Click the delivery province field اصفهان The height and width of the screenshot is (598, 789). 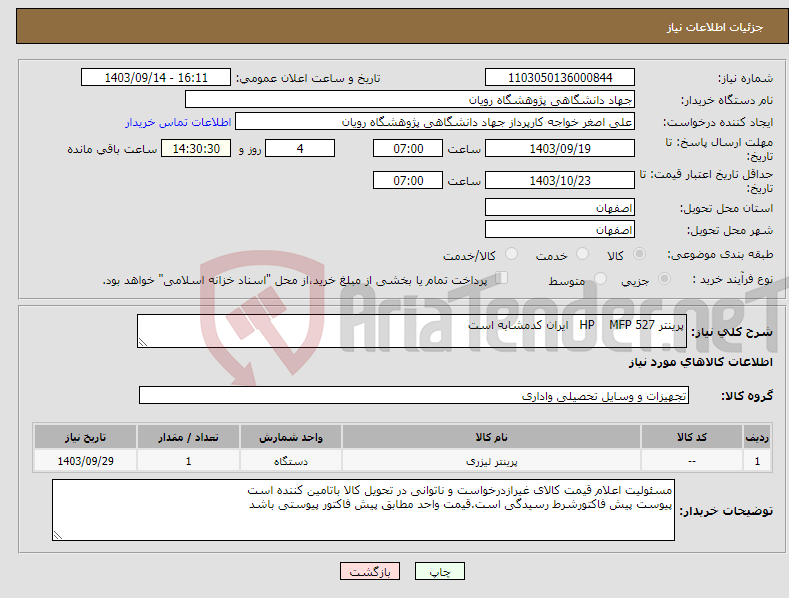coord(560,207)
